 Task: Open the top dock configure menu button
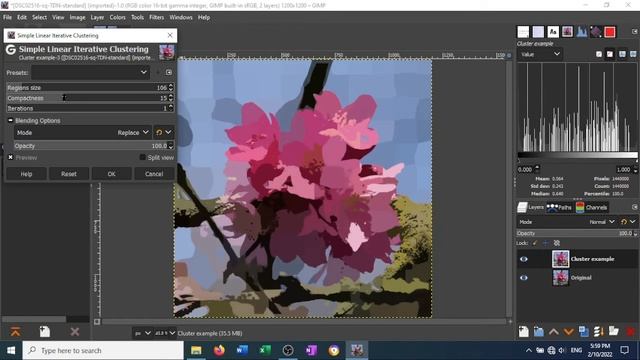[x=635, y=31]
